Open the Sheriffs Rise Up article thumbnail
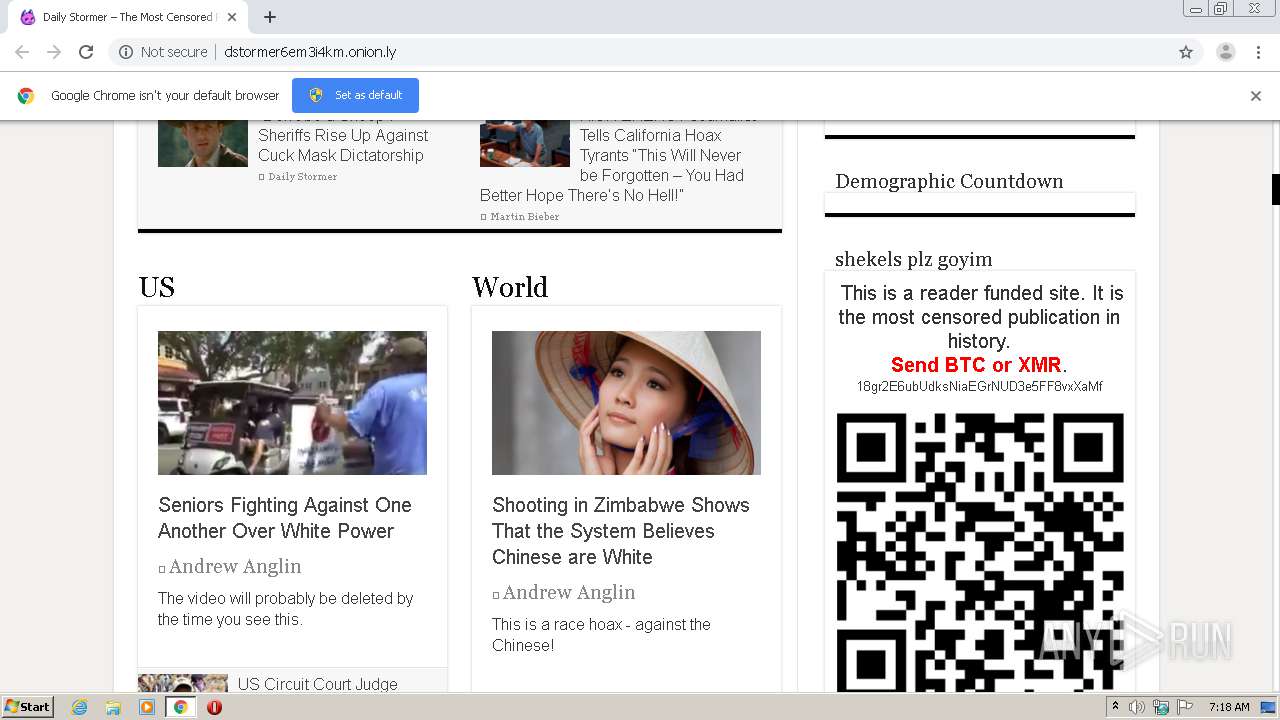Image resolution: width=1280 pixels, height=720 pixels. 203,143
